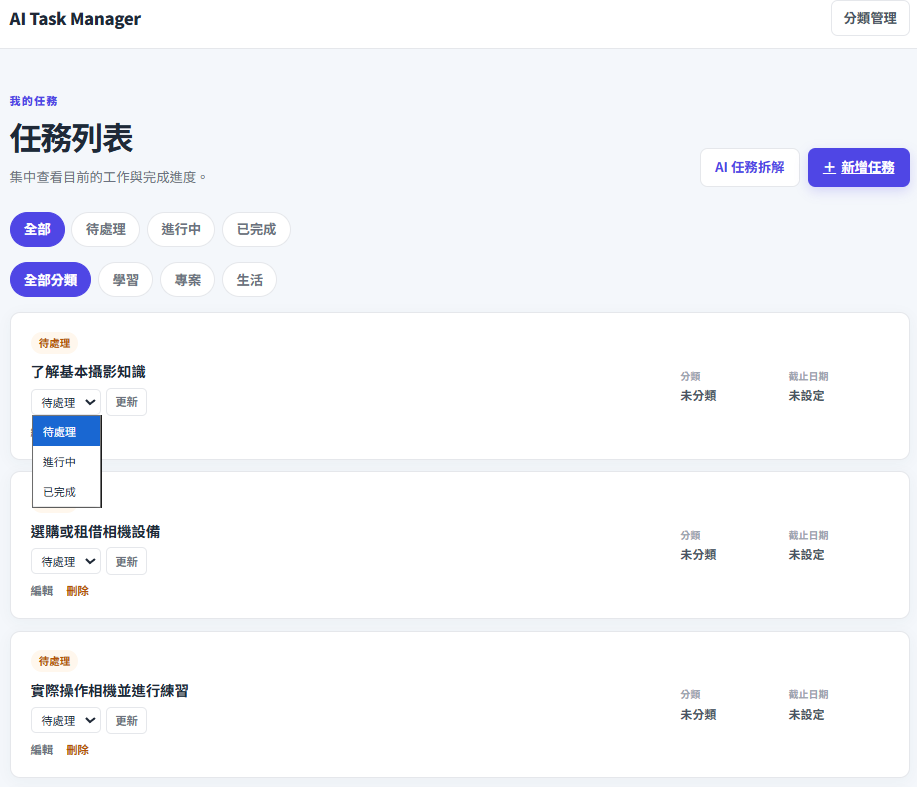The width and height of the screenshot is (917, 787).
Task: Choose 待處理 option in open dropdown list
Action: click(x=67, y=432)
